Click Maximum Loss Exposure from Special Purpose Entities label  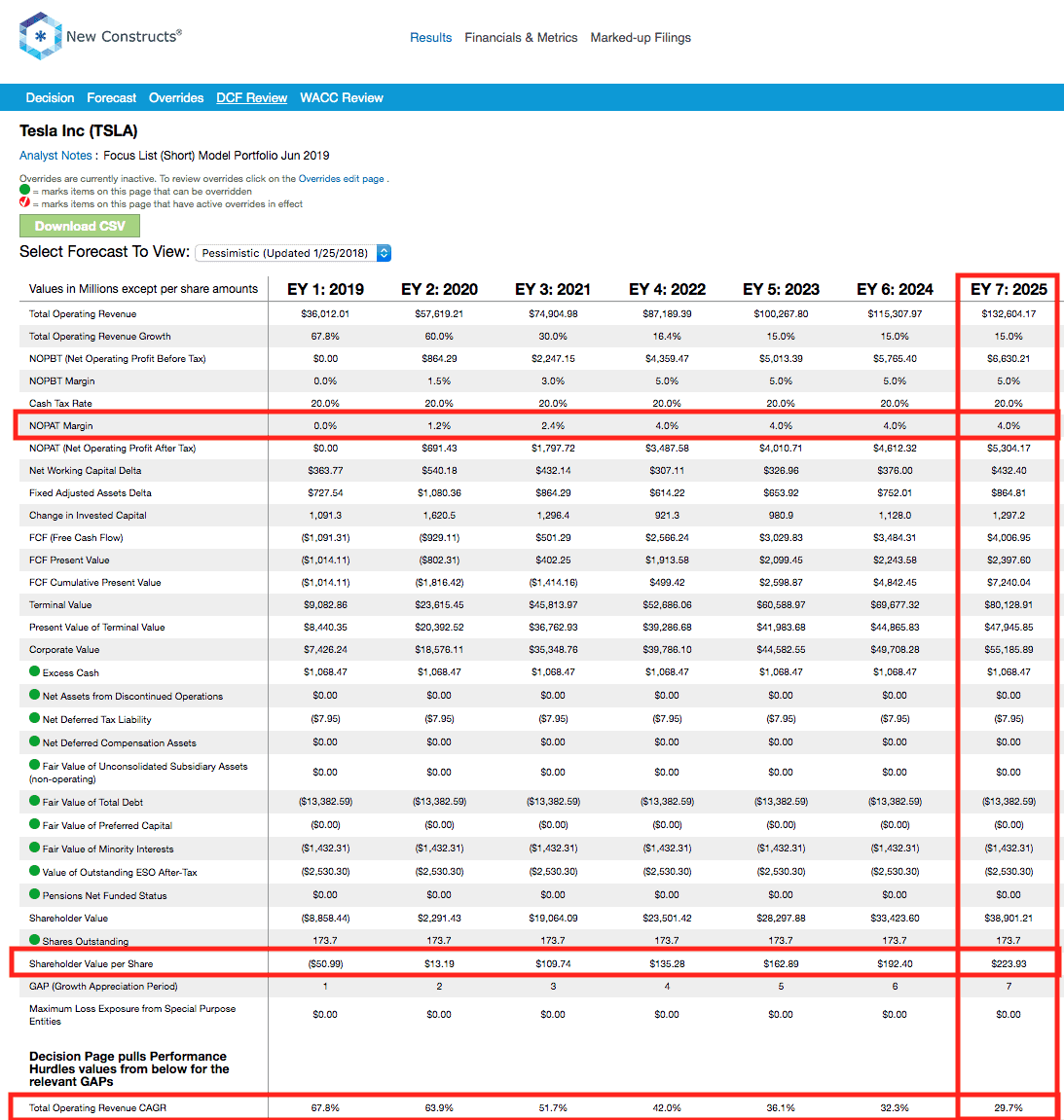[x=132, y=1015]
